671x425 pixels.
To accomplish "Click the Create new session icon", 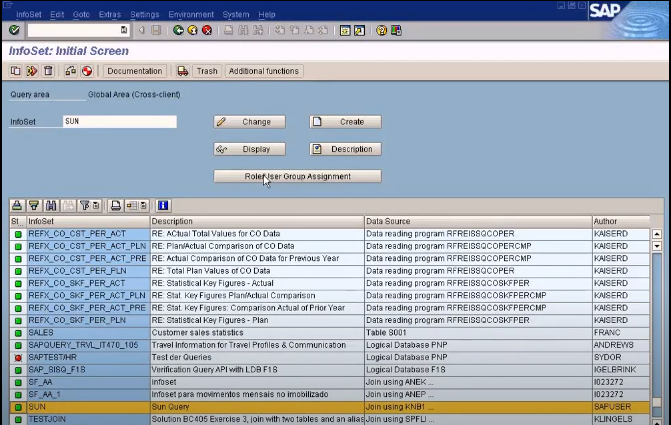I will tap(345, 30).
